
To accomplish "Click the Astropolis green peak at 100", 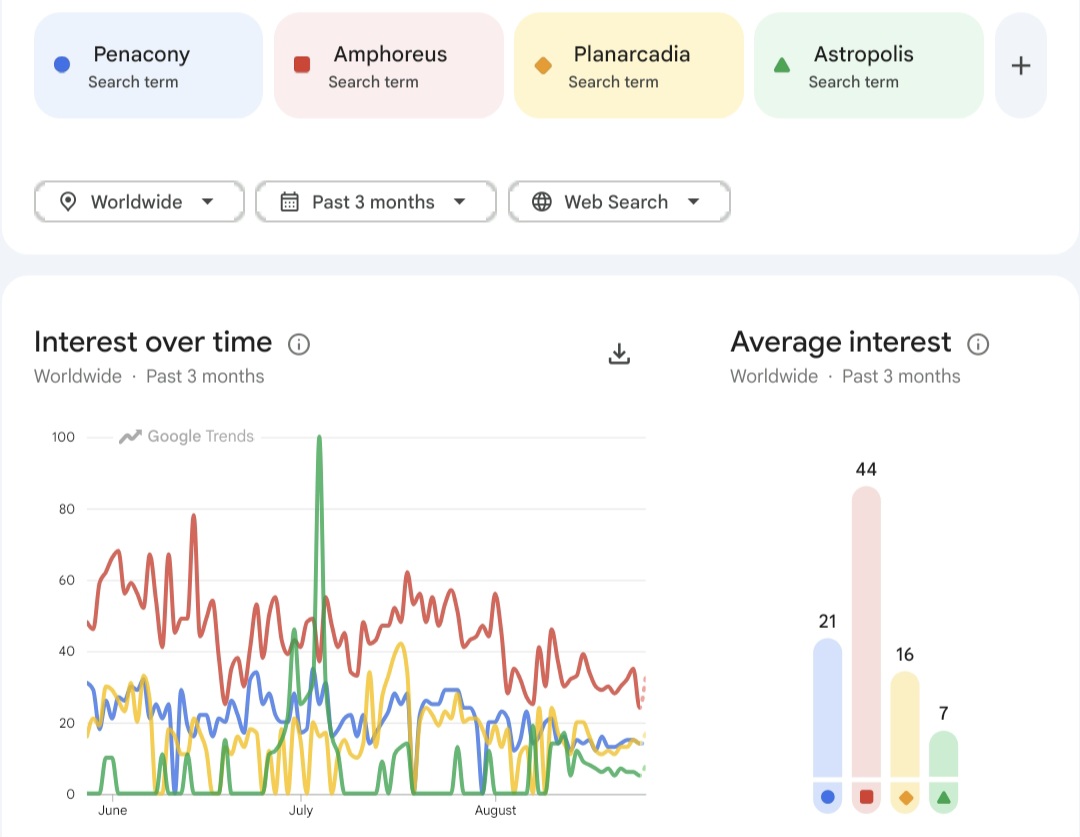I will [x=319, y=438].
